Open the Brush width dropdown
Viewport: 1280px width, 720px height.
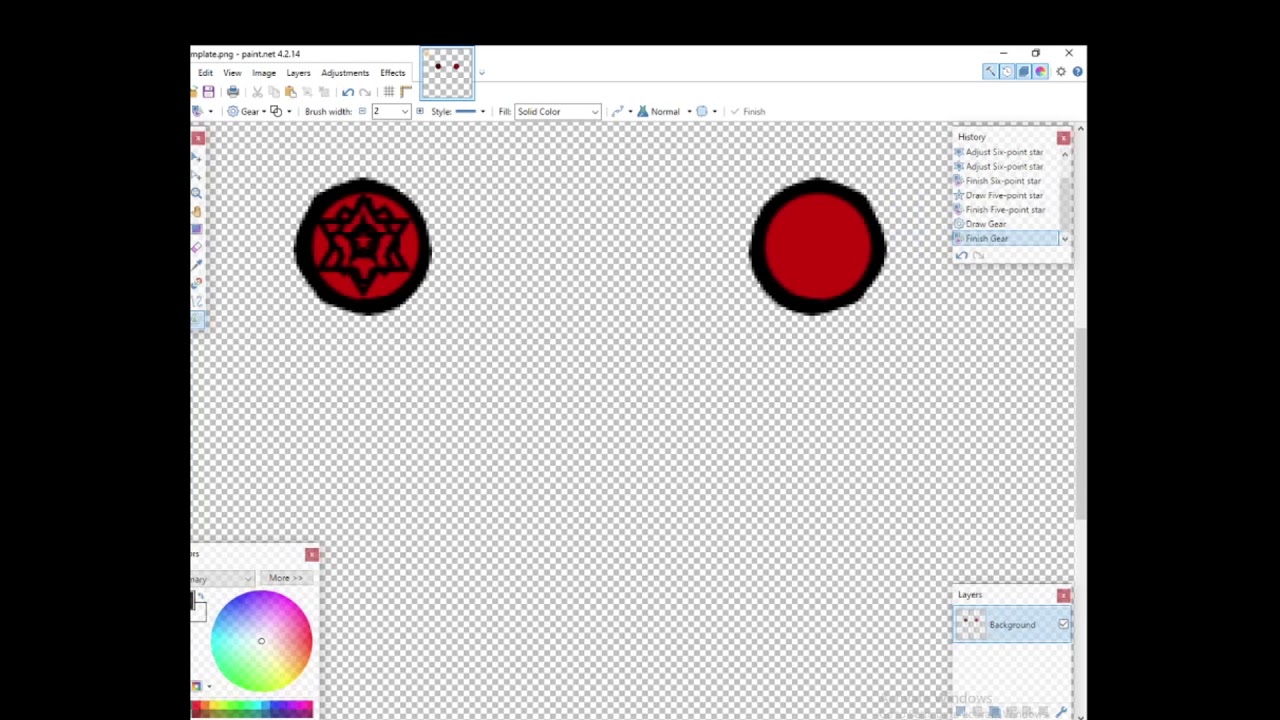(x=404, y=112)
